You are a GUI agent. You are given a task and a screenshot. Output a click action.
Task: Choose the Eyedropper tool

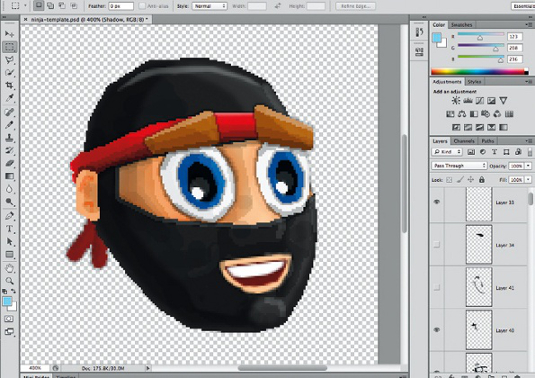click(x=10, y=98)
